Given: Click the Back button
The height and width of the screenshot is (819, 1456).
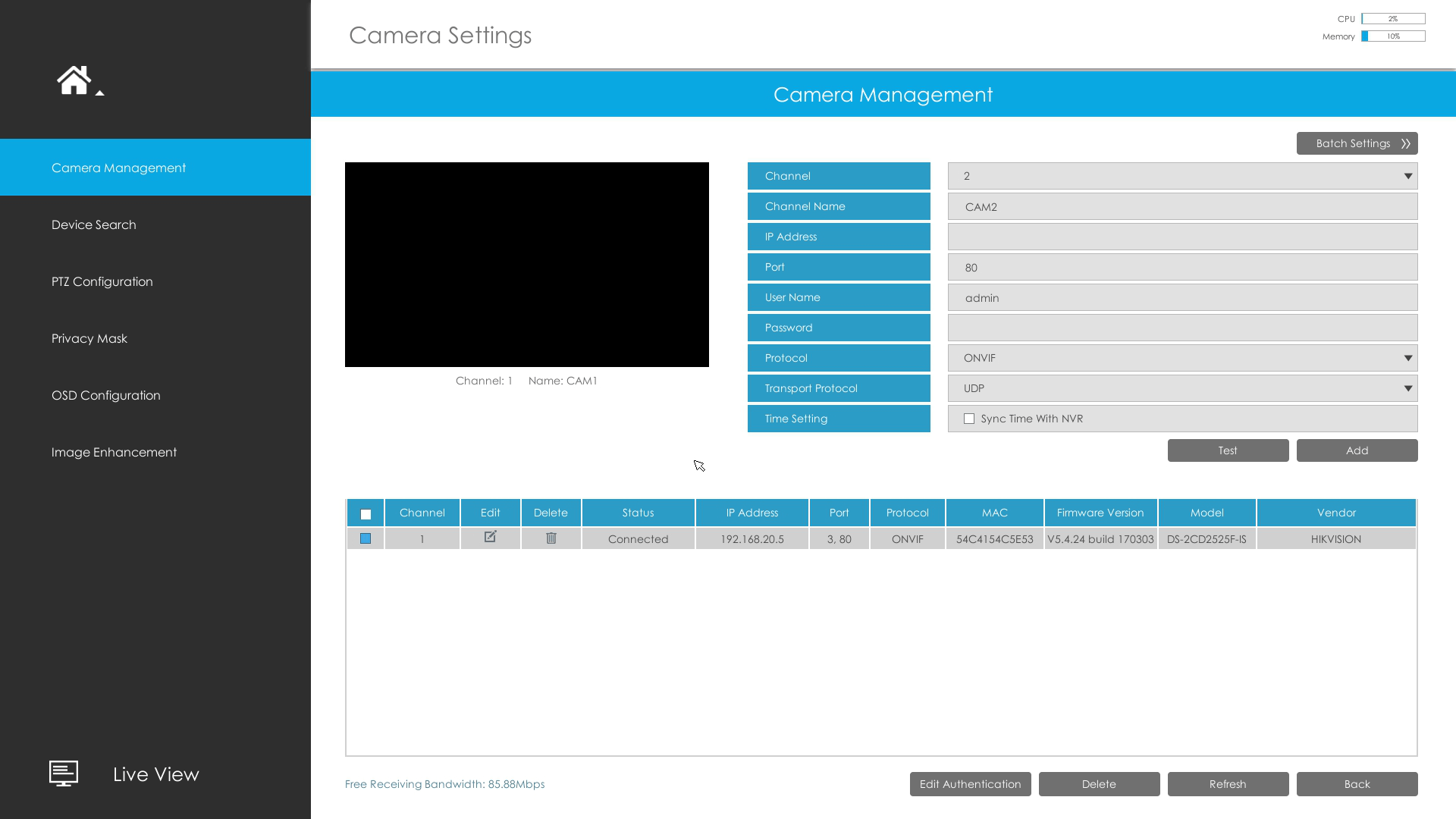Looking at the screenshot, I should coord(1357,784).
